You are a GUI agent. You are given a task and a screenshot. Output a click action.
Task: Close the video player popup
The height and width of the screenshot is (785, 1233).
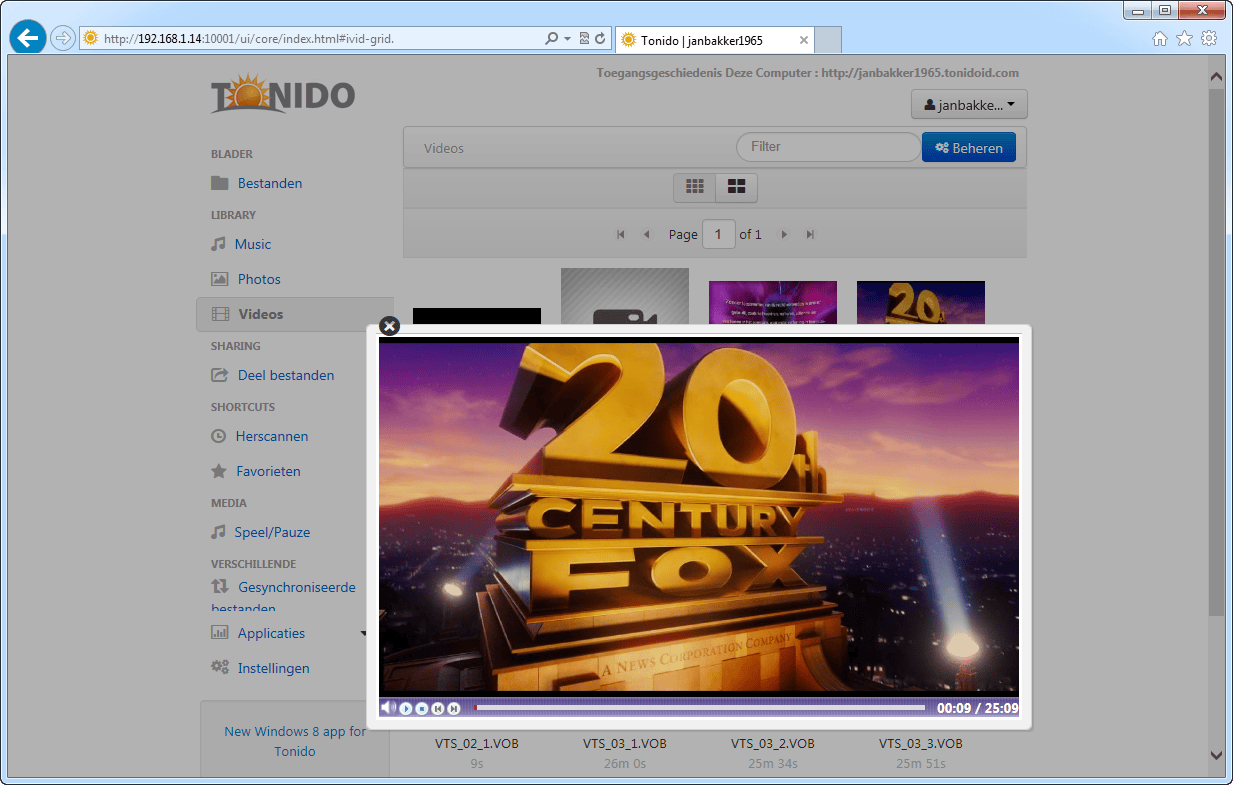click(x=390, y=326)
